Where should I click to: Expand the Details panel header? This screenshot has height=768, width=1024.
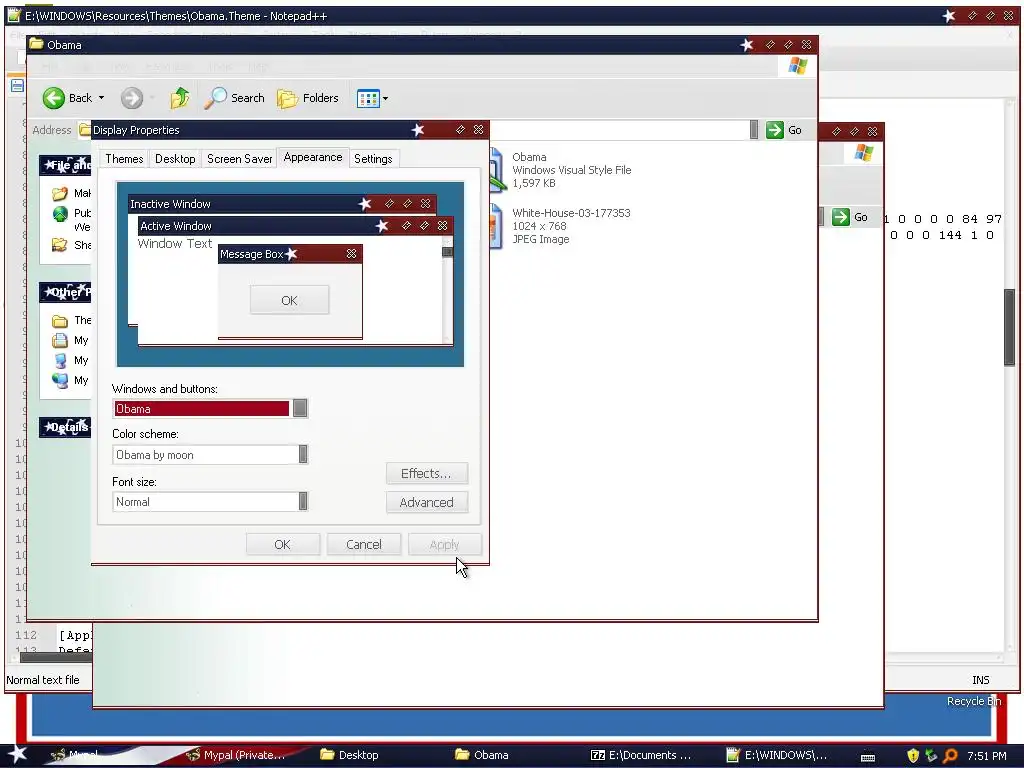65,427
